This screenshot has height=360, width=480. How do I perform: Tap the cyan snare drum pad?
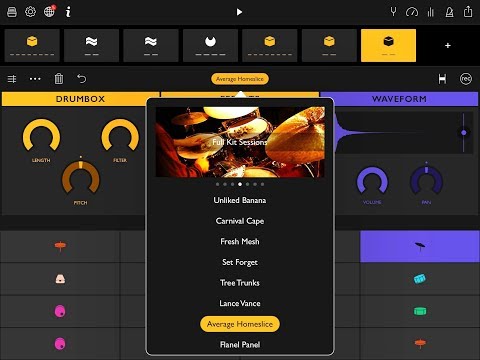[420, 279]
